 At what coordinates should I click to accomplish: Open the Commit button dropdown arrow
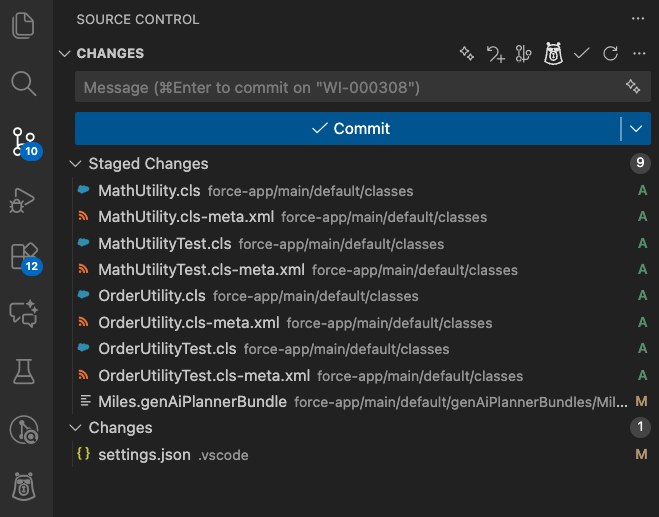click(636, 129)
